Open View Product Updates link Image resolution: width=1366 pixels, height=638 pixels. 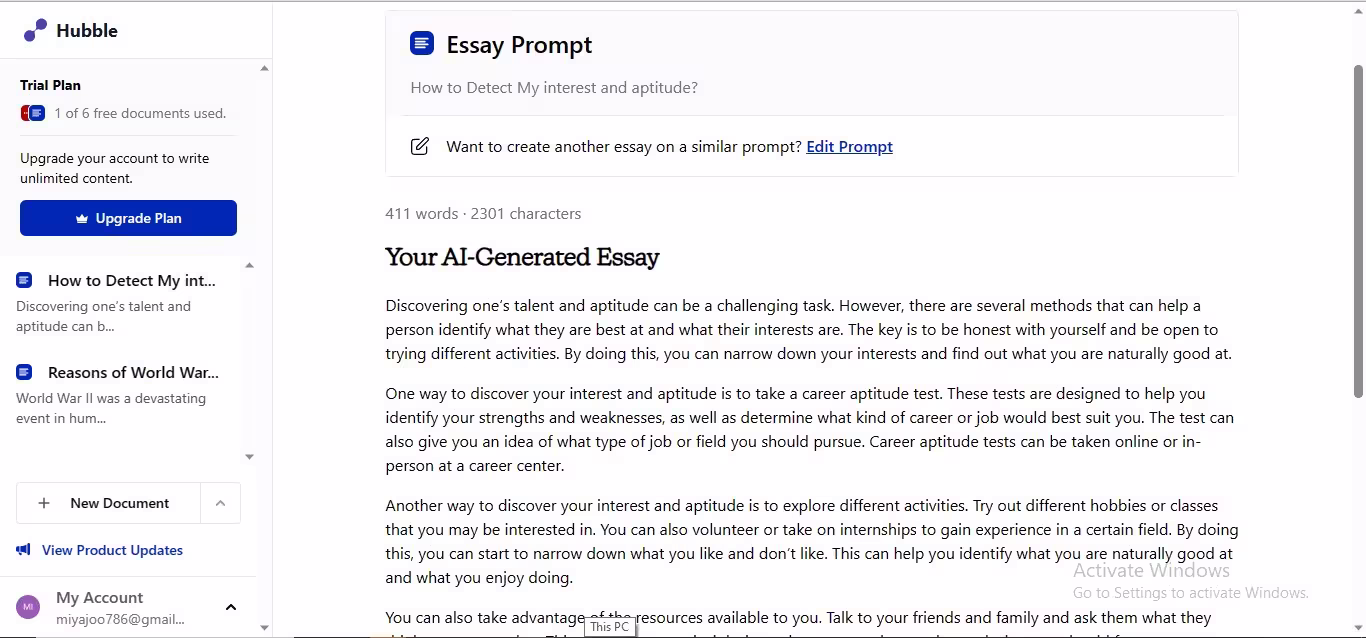click(x=112, y=550)
